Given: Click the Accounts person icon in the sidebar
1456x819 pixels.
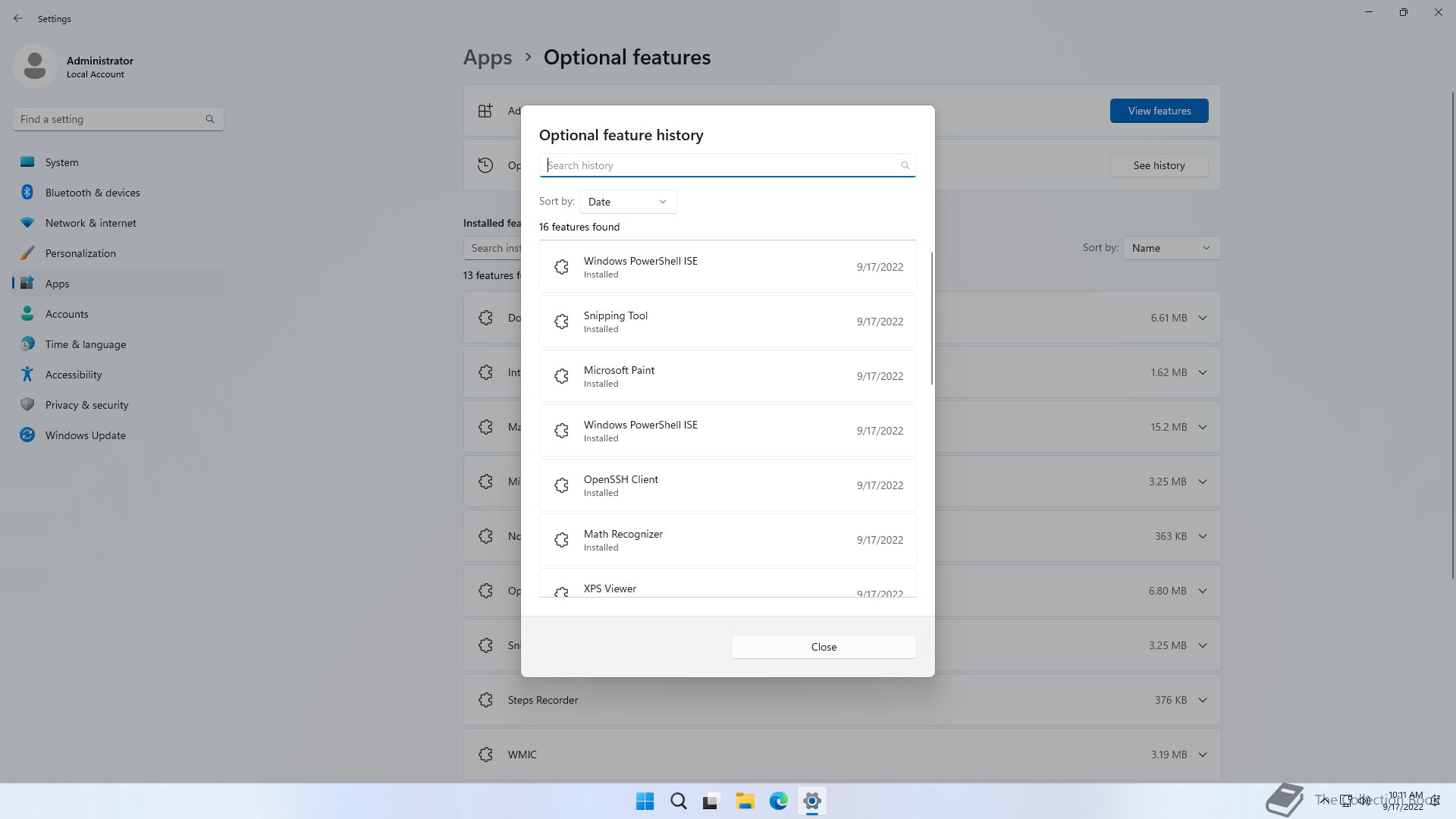Looking at the screenshot, I should 27,314.
